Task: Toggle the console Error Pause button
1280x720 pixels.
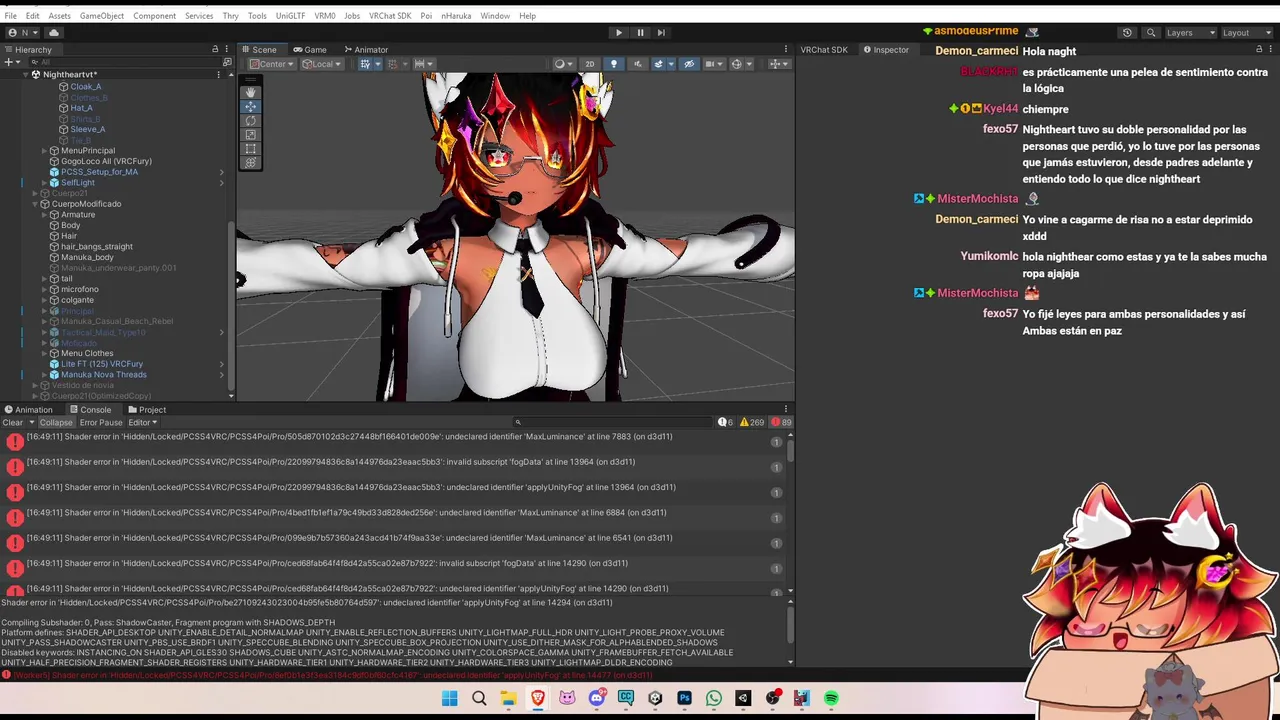Action: pyautogui.click(x=101, y=422)
